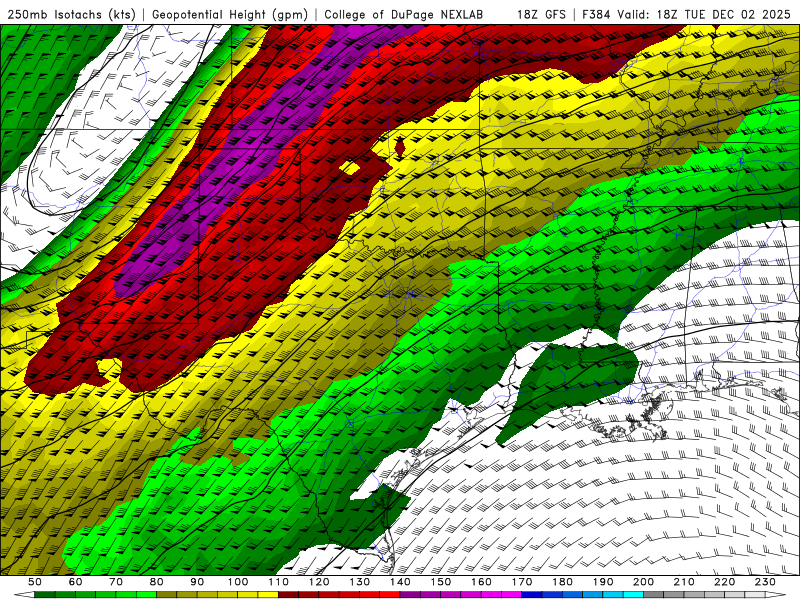Select the 70 label on the legend
The width and height of the screenshot is (800, 600).
(x=116, y=582)
